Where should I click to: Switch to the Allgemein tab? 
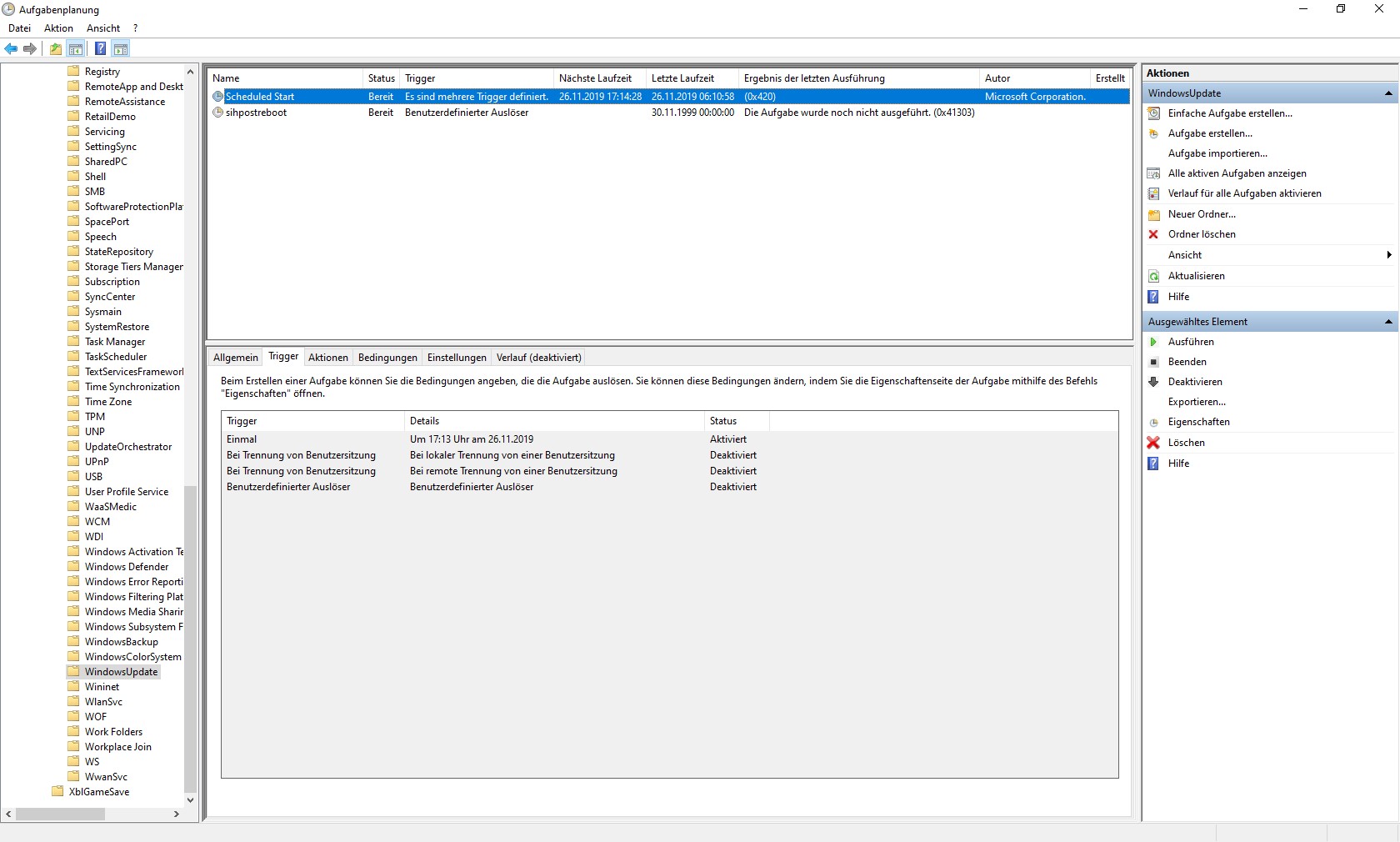pos(236,358)
